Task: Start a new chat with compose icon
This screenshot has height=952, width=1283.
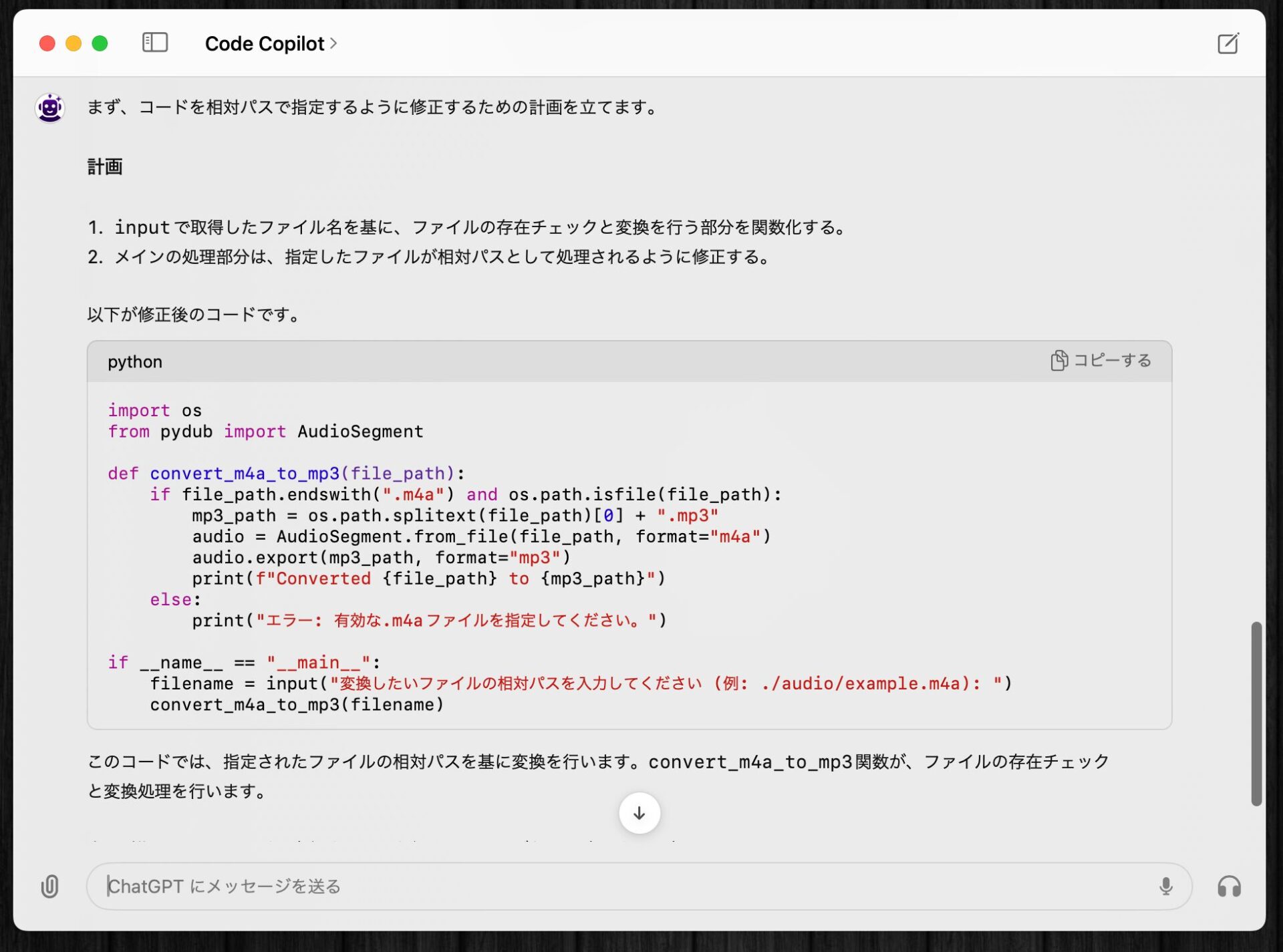Action: (x=1228, y=43)
